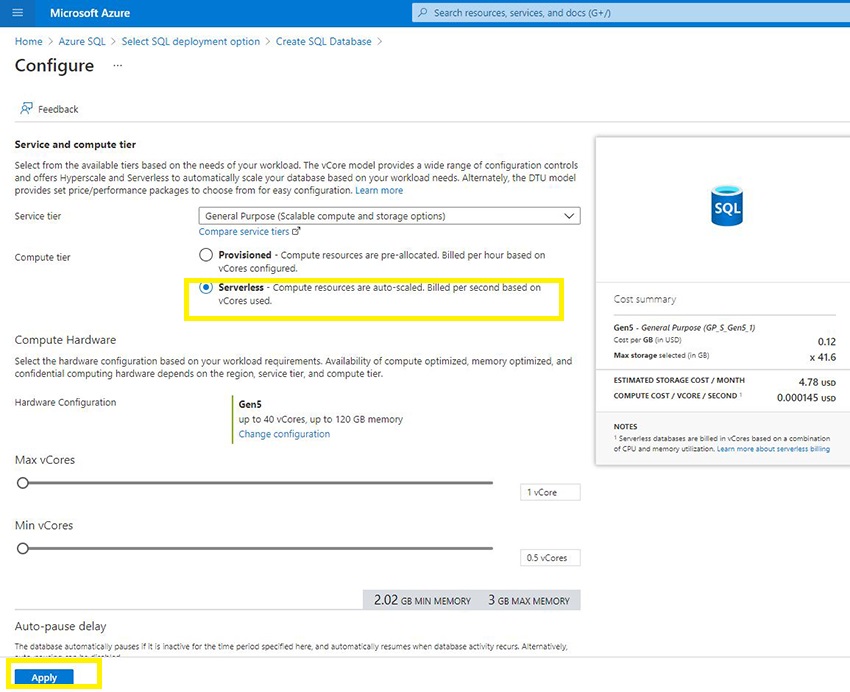Go back to Create SQL Database
The height and width of the screenshot is (692, 850).
click(x=324, y=41)
